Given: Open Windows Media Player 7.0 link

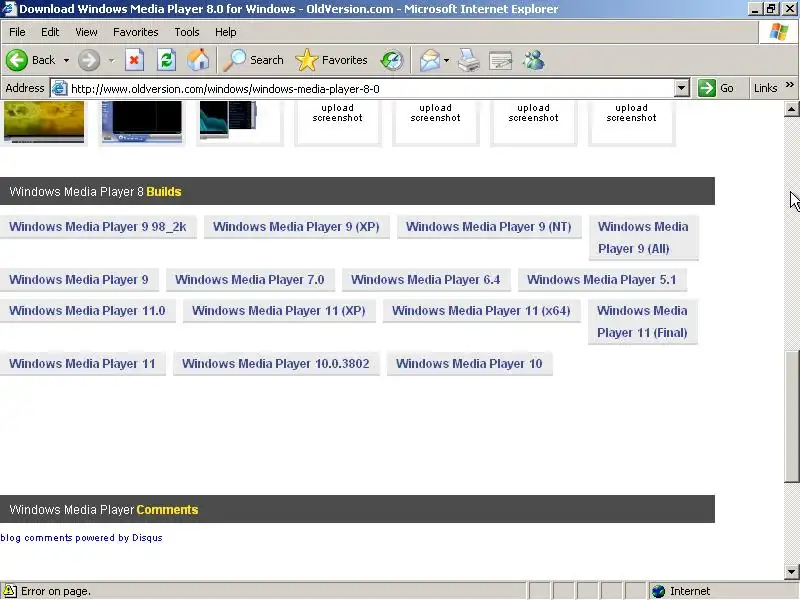Looking at the screenshot, I should tap(249, 280).
